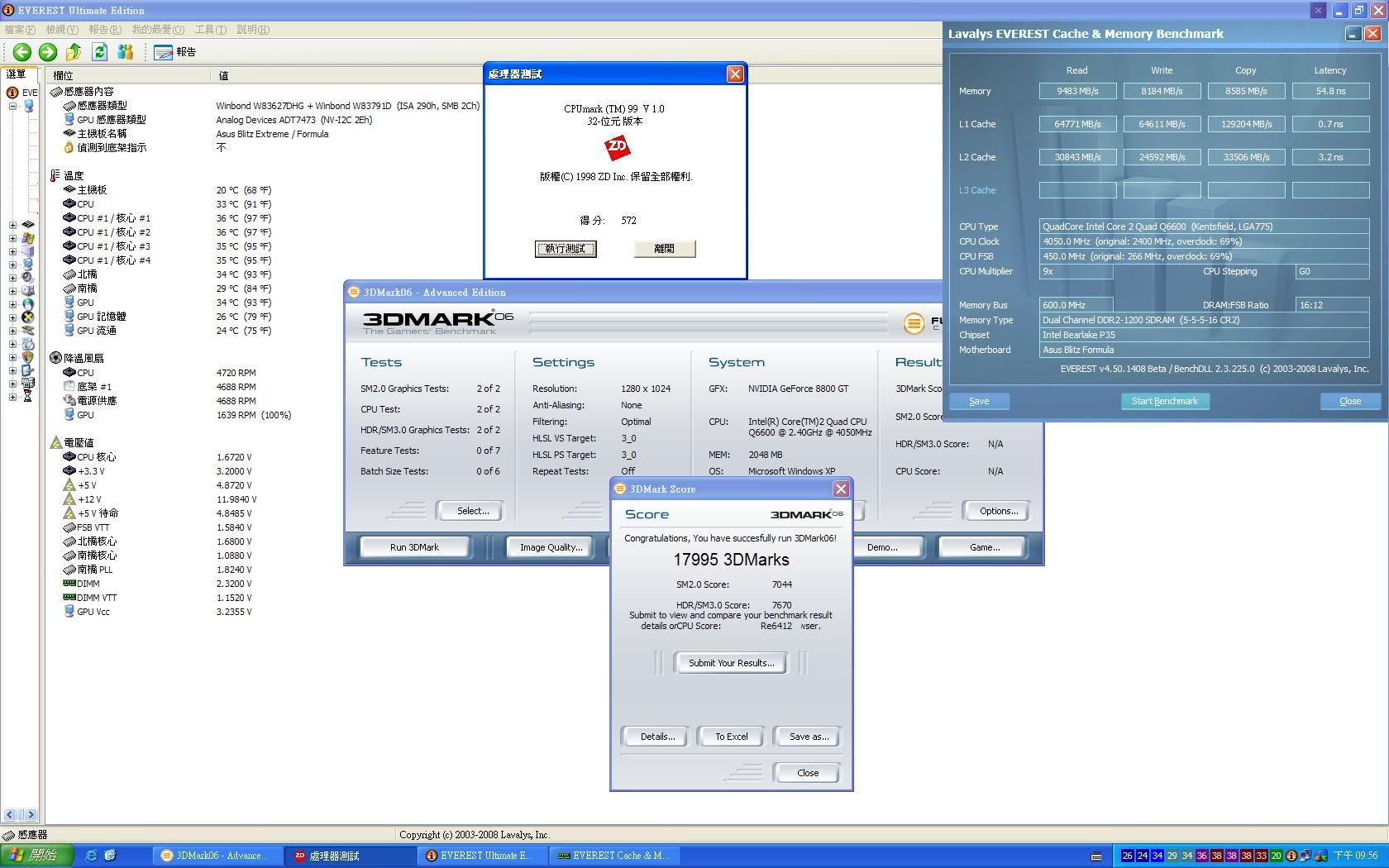
Task: Click Start Benchmark in EVEREST Cache & Memory window
Action: [x=1165, y=401]
